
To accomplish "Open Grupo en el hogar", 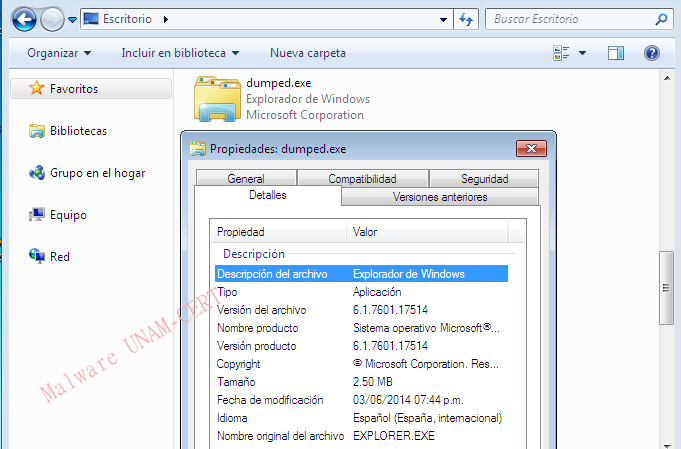I will [x=98, y=173].
